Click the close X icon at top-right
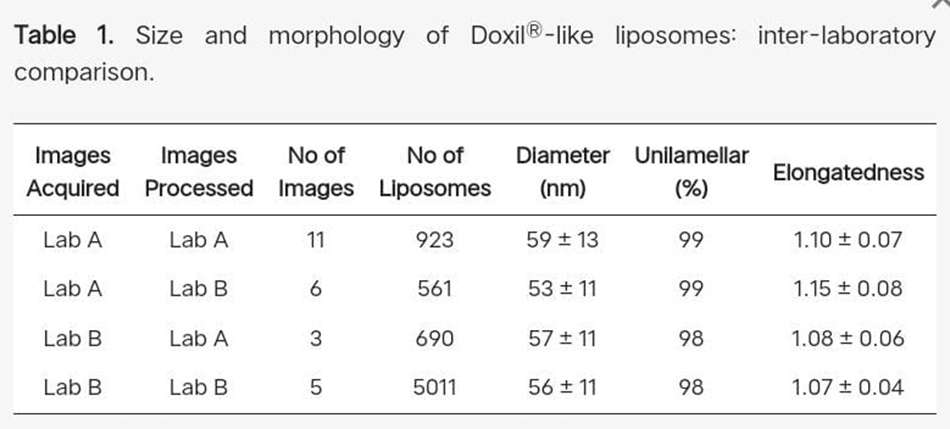This screenshot has height=429, width=950. (941, 3)
